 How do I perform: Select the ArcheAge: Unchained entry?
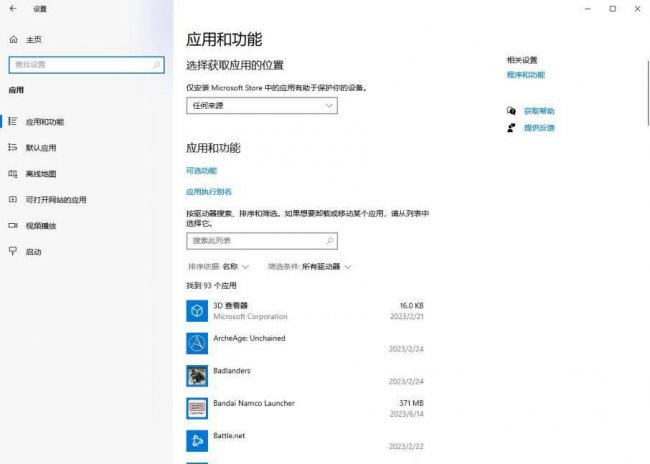coord(305,343)
